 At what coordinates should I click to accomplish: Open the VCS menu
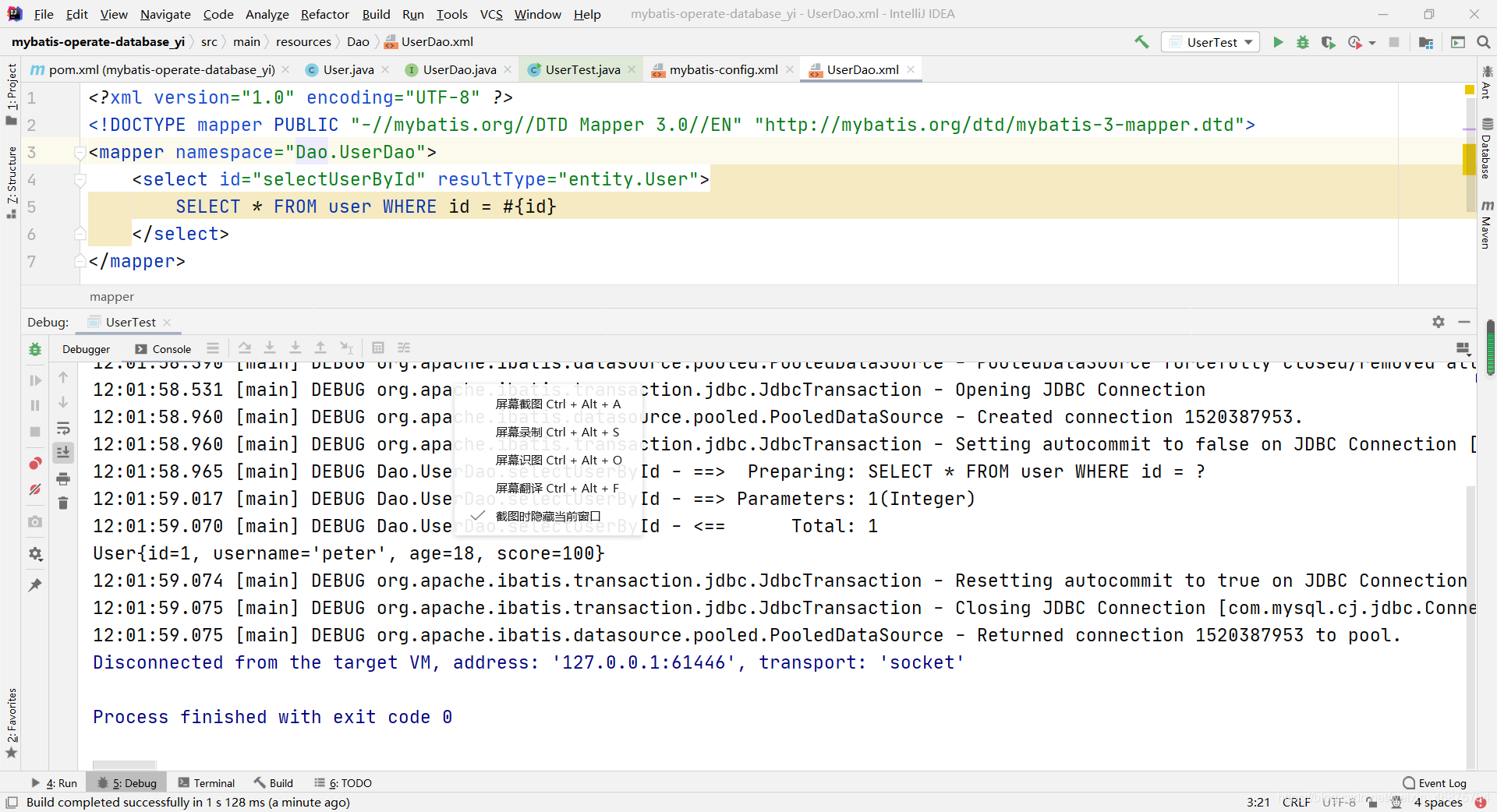pyautogui.click(x=491, y=14)
